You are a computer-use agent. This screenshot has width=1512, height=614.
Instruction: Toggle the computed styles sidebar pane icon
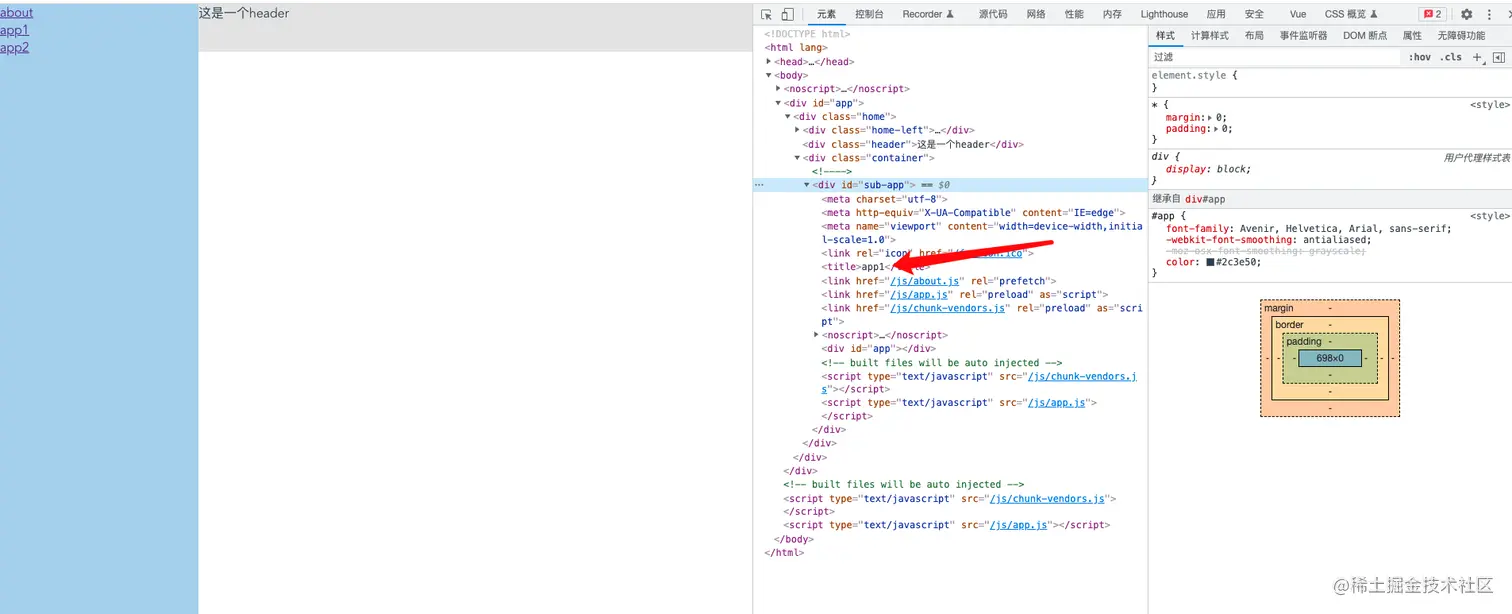click(x=1498, y=57)
